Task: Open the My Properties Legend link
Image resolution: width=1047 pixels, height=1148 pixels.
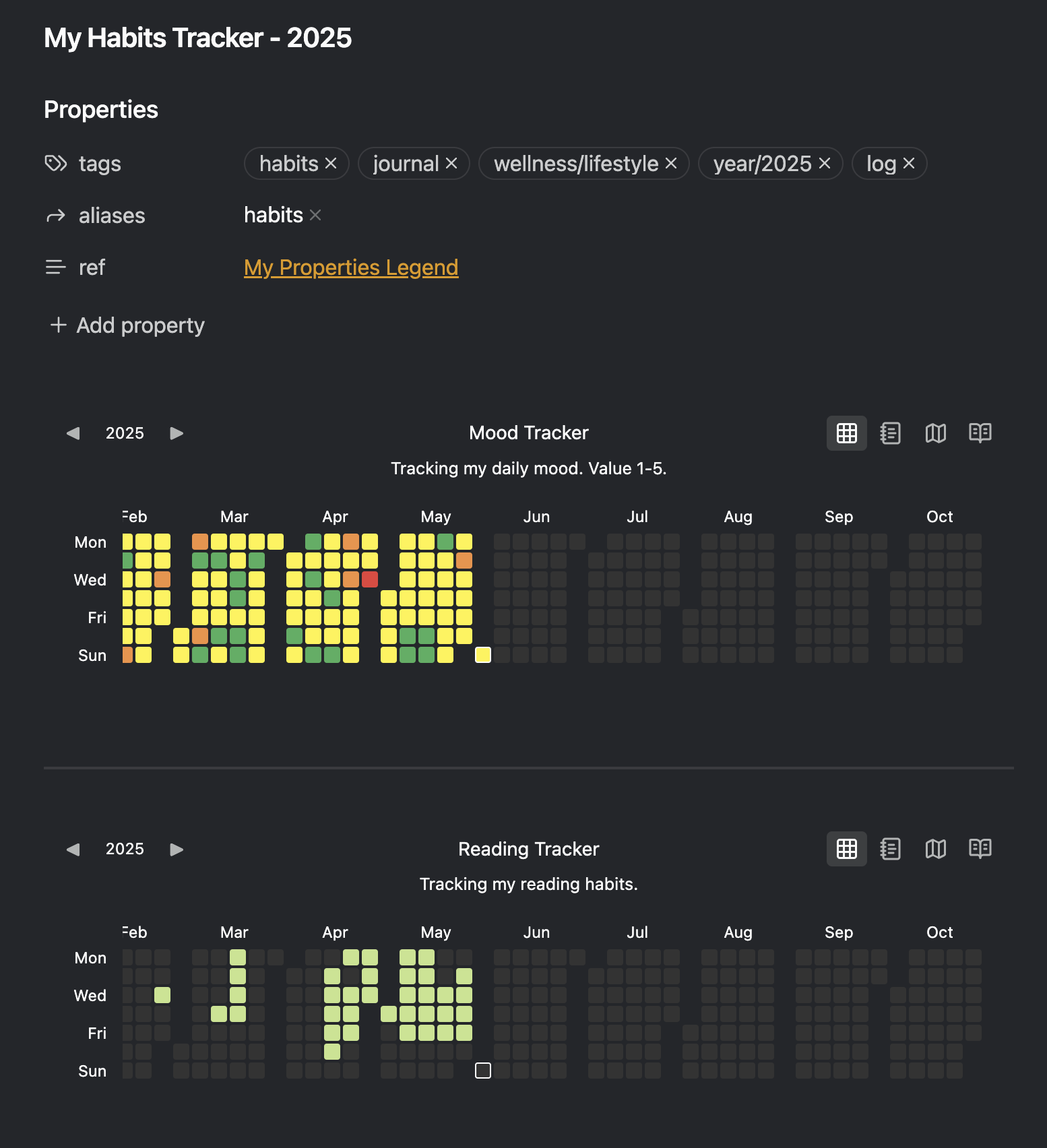Action: (351, 267)
